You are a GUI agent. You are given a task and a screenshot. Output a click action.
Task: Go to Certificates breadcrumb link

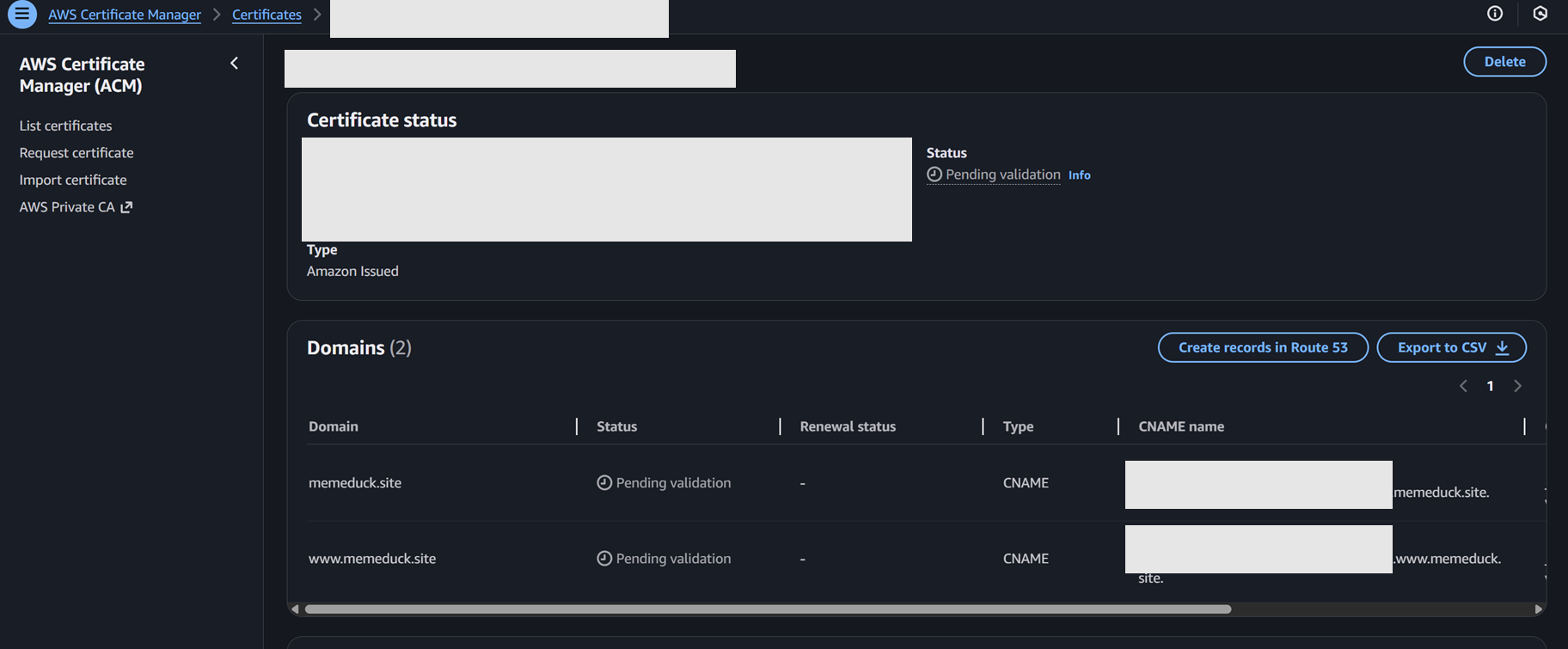(266, 15)
